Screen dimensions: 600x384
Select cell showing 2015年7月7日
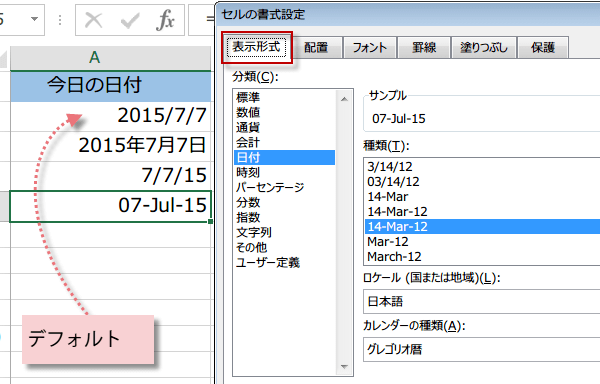(111, 146)
